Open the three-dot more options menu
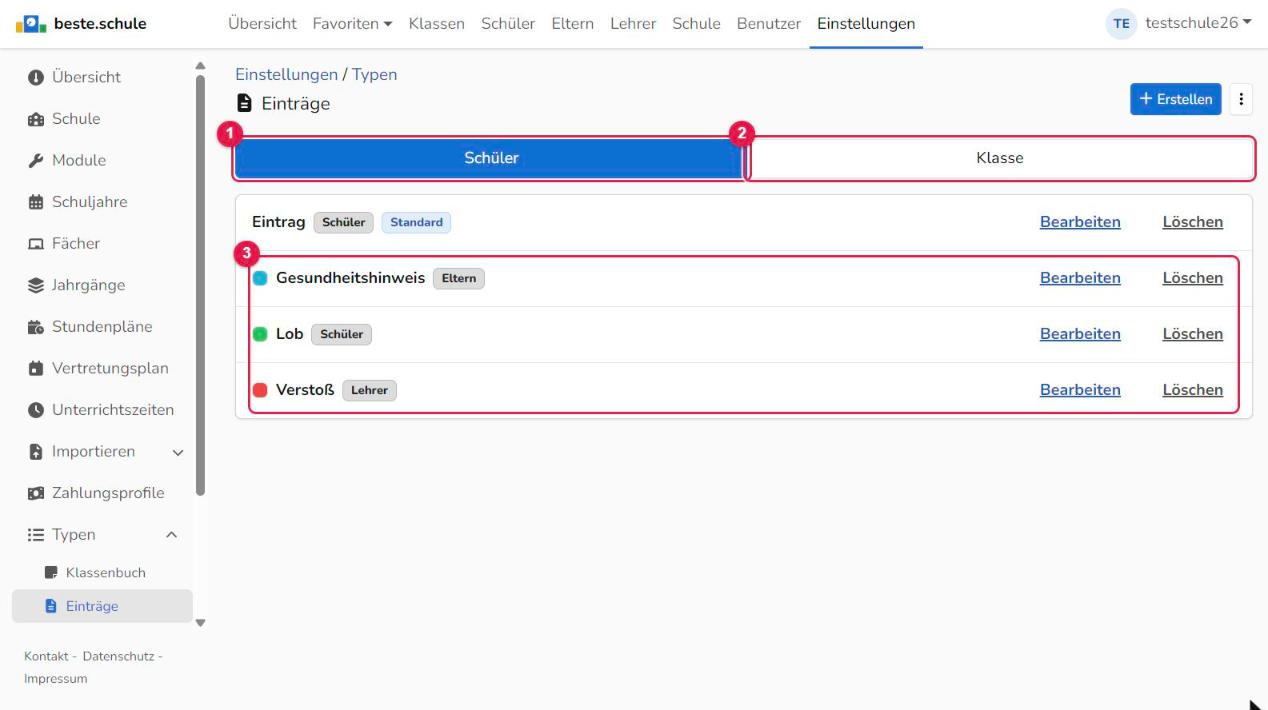The height and width of the screenshot is (710, 1268). (1241, 99)
